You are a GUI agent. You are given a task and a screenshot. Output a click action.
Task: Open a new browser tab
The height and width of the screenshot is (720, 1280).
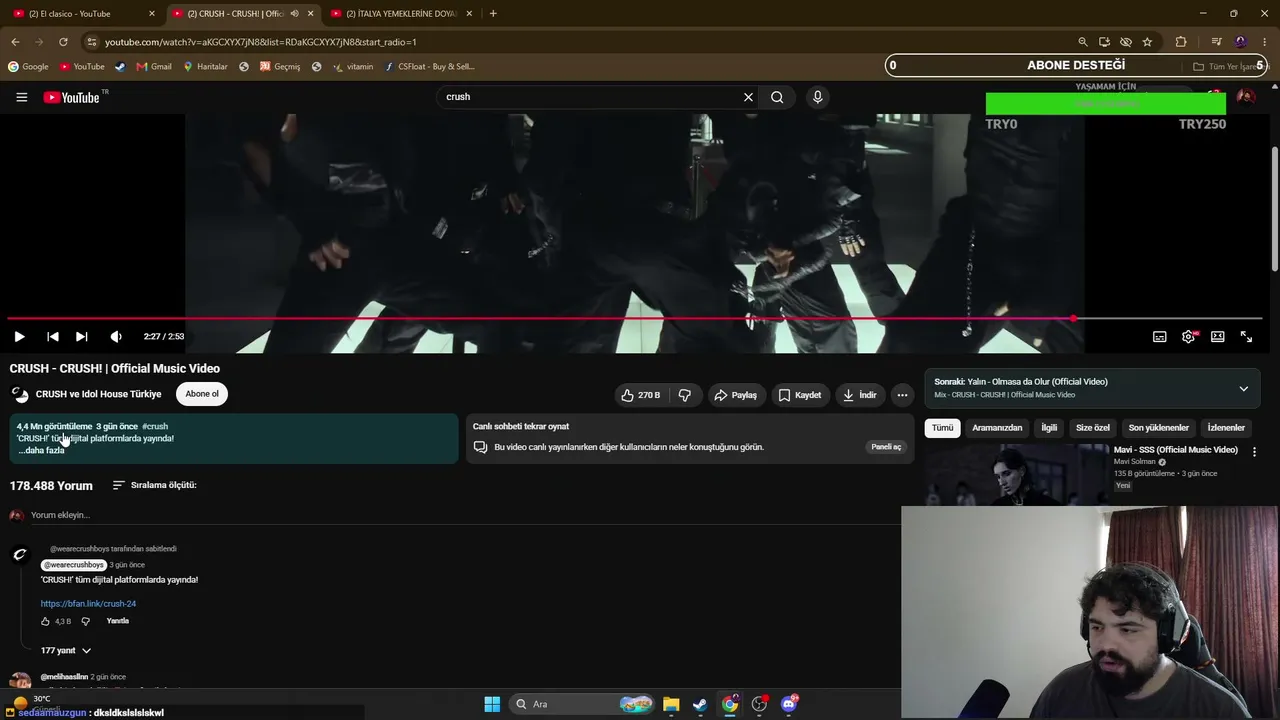coord(493,14)
